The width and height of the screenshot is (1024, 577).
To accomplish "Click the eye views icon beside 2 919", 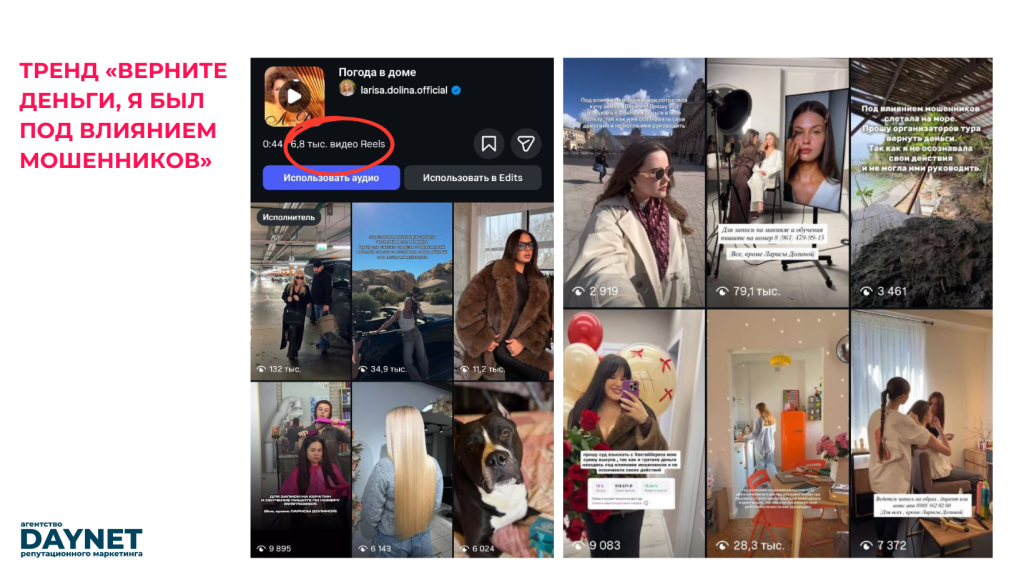I will coord(579,291).
